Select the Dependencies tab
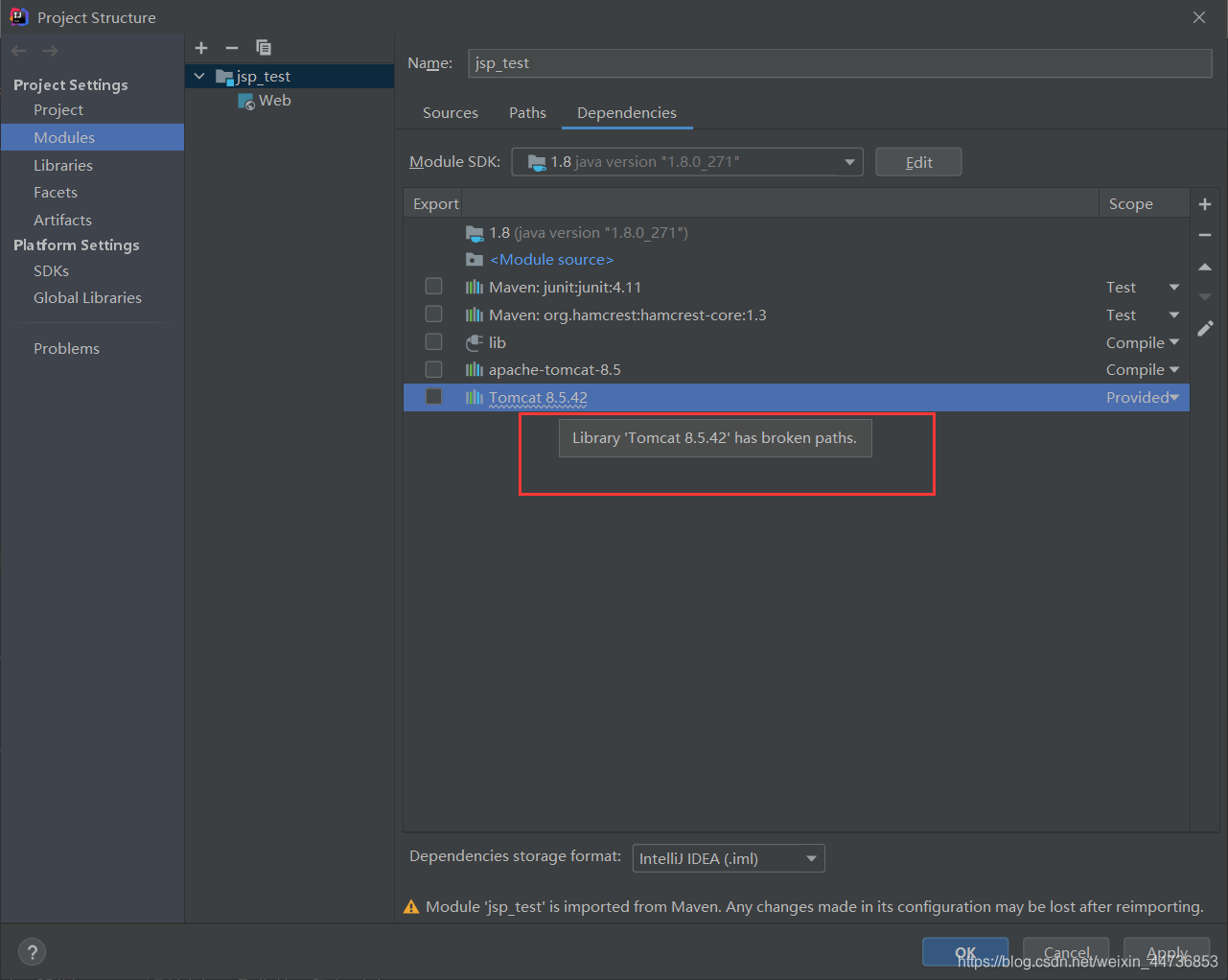The image size is (1228, 980). point(627,113)
